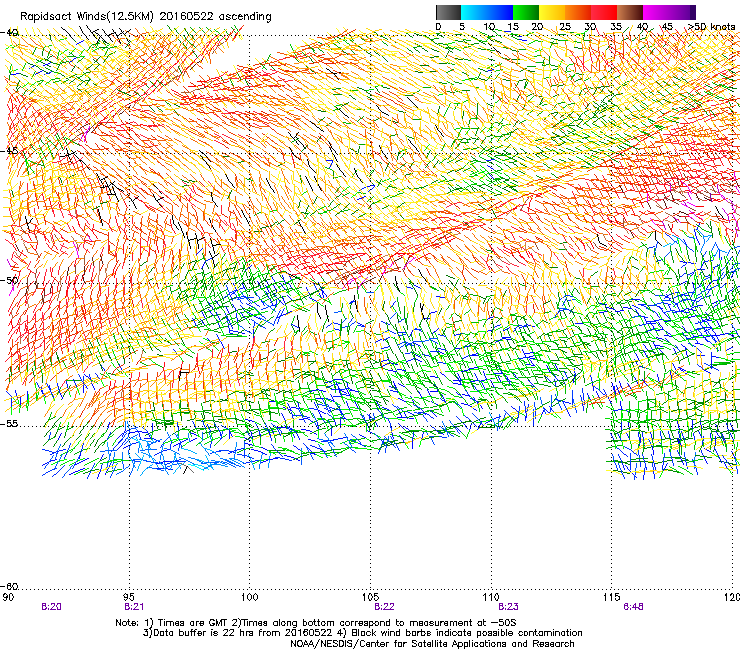Click the '105' longitude axis label
The image size is (740, 650).
click(x=370, y=597)
